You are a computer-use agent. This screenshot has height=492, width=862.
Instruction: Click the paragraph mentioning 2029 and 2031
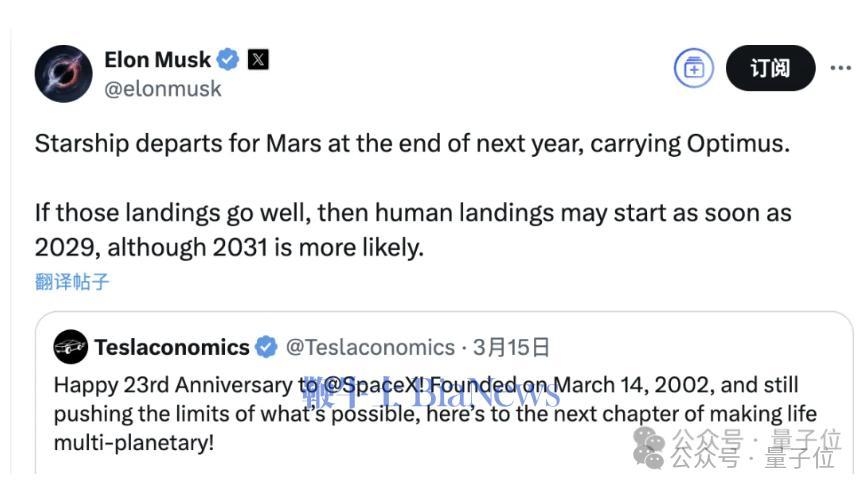(x=413, y=230)
